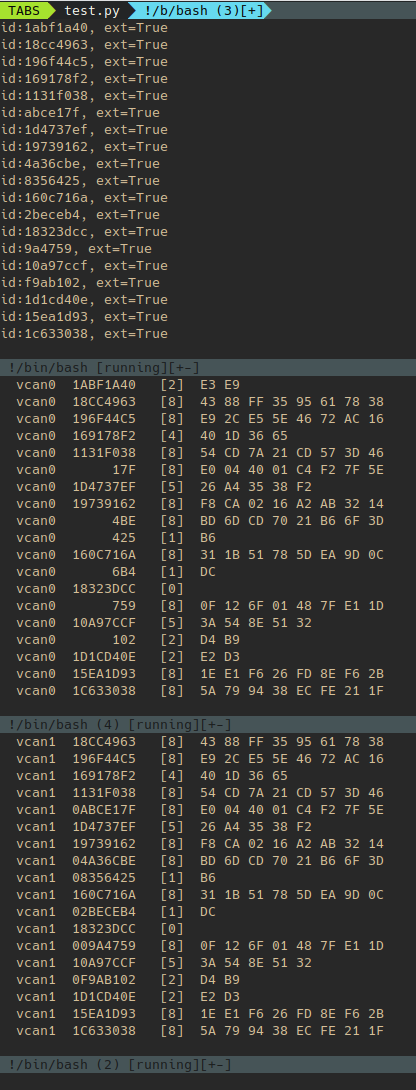Focus the !/bin/bash [running] status bar

coord(208,368)
